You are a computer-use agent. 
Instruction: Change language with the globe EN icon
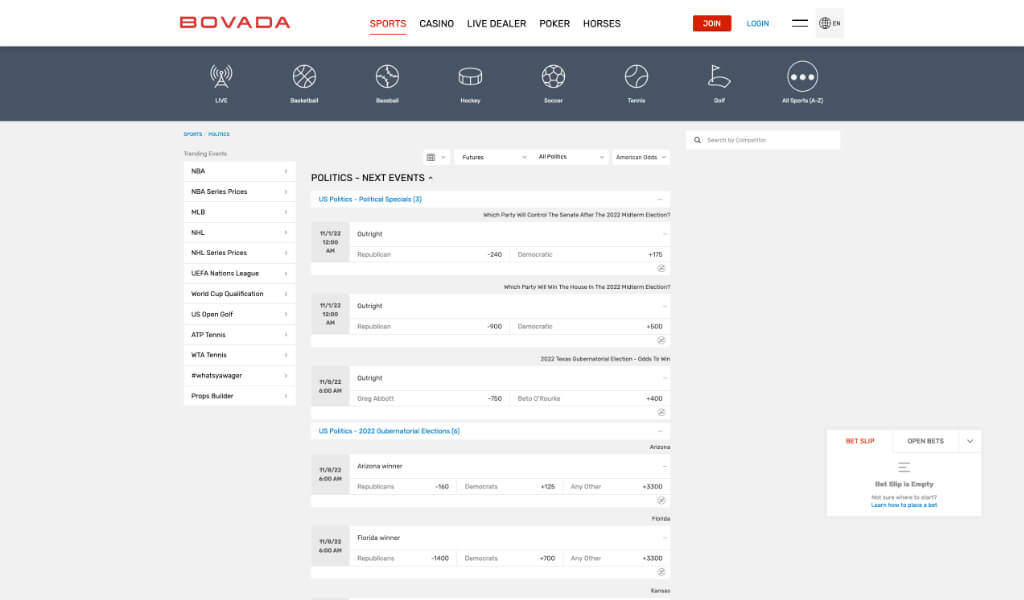pyautogui.click(x=829, y=23)
